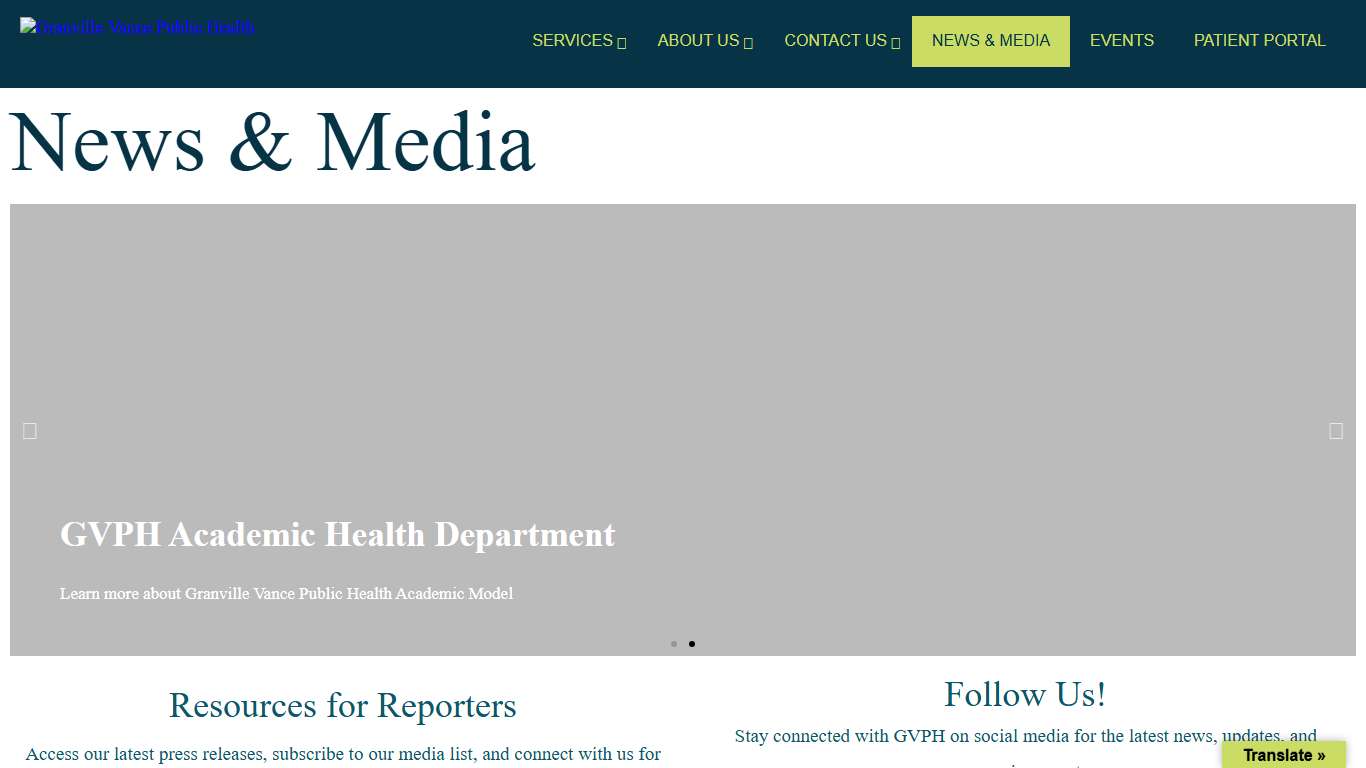
Task: Click the GVPH Academic Health Department slide
Action: tap(337, 535)
